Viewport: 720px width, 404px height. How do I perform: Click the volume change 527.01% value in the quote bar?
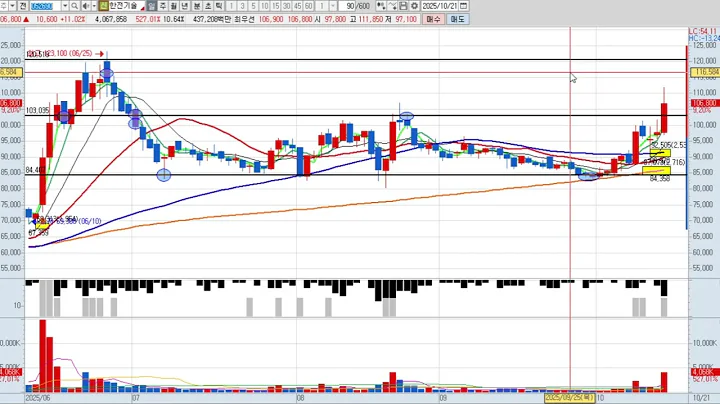pos(147,19)
